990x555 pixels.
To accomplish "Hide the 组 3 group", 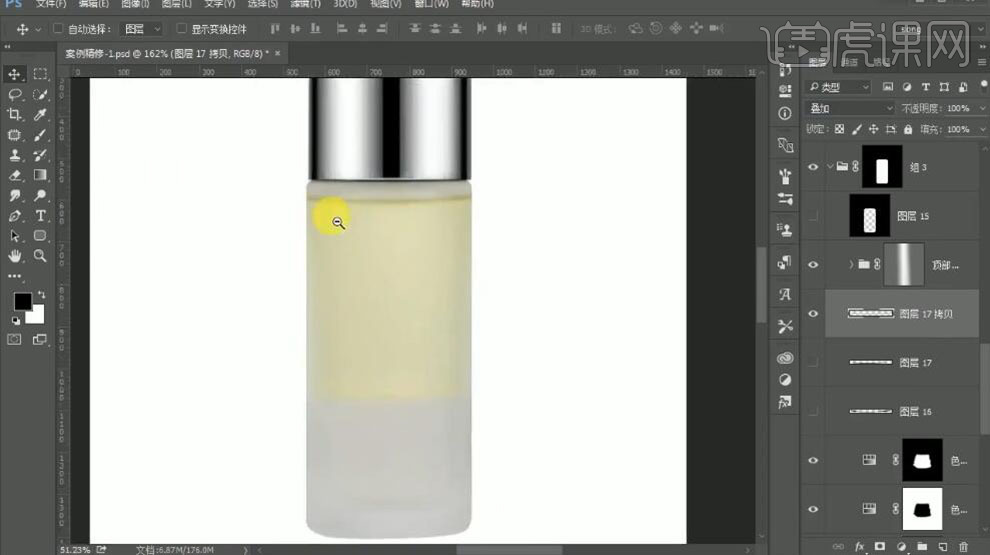I will 813,167.
